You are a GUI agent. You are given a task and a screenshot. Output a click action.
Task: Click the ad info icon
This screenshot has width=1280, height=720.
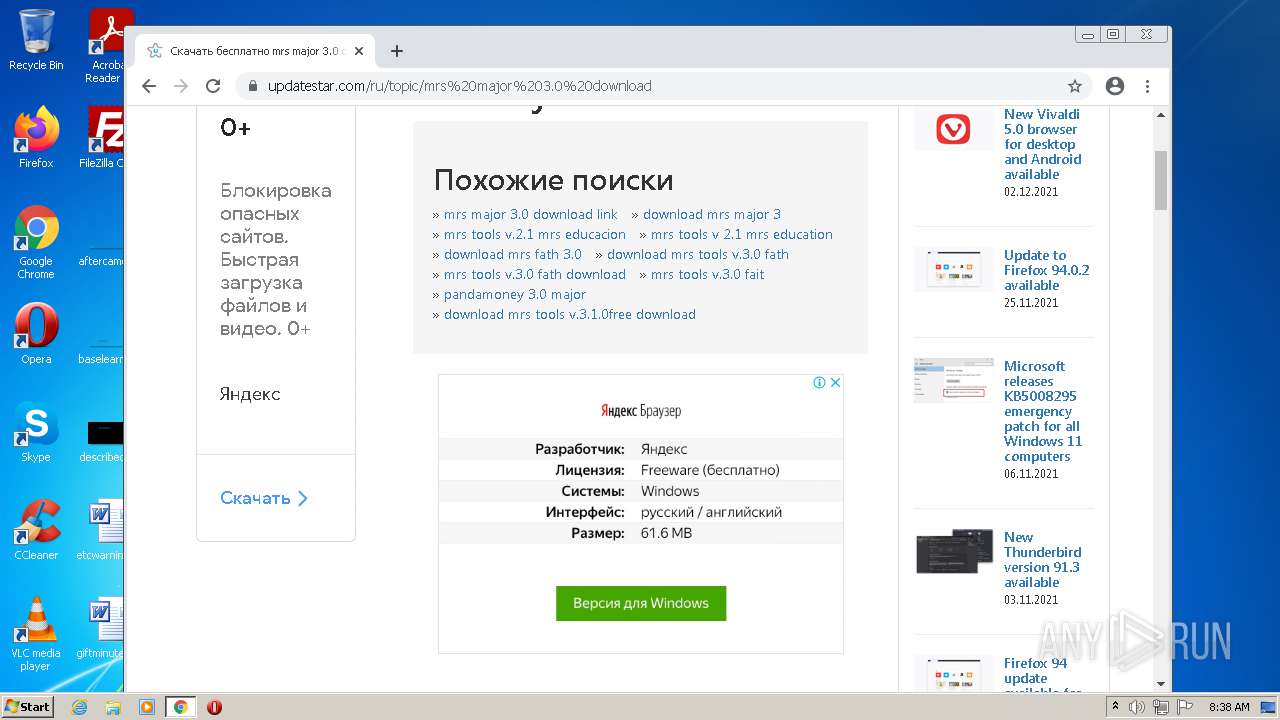tap(819, 382)
